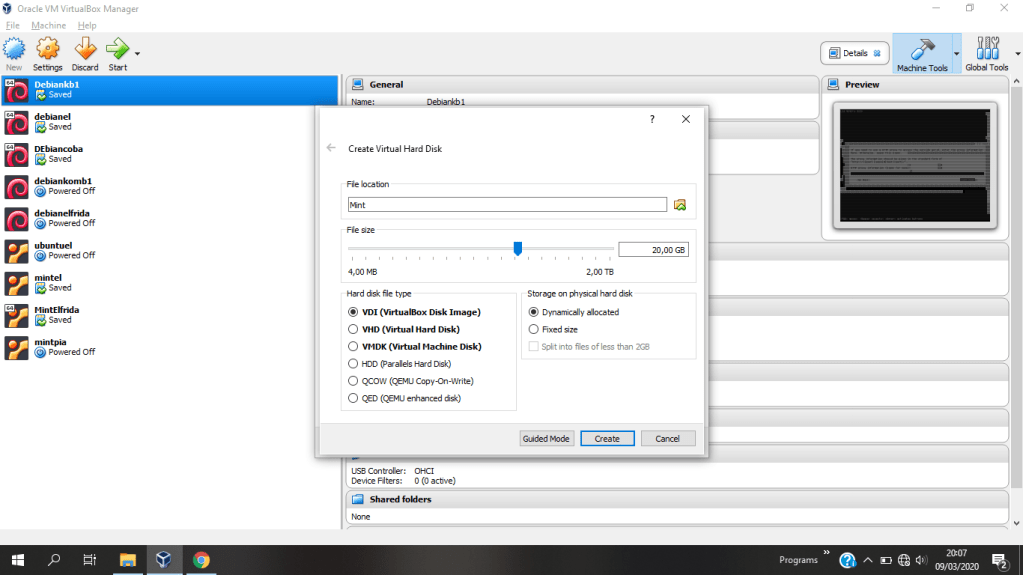Viewport: 1023px width, 575px height.
Task: Expand the Machine Tools dropdown arrow
Action: pos(956,53)
